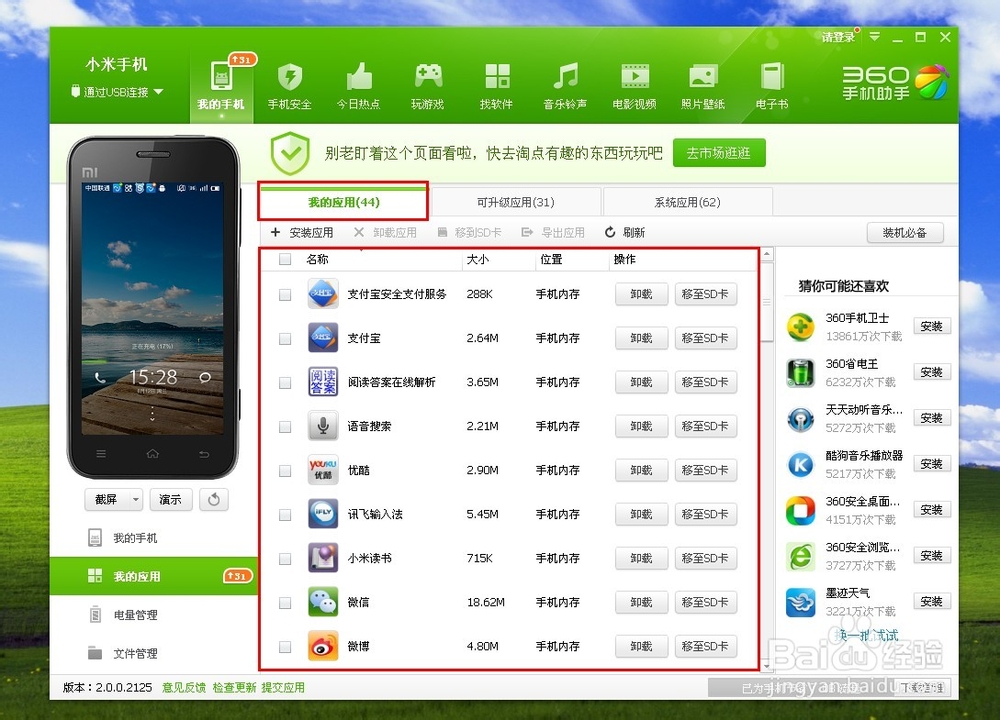1000x720 pixels.
Task: Click the 演示 button under the phone
Action: pos(170,499)
